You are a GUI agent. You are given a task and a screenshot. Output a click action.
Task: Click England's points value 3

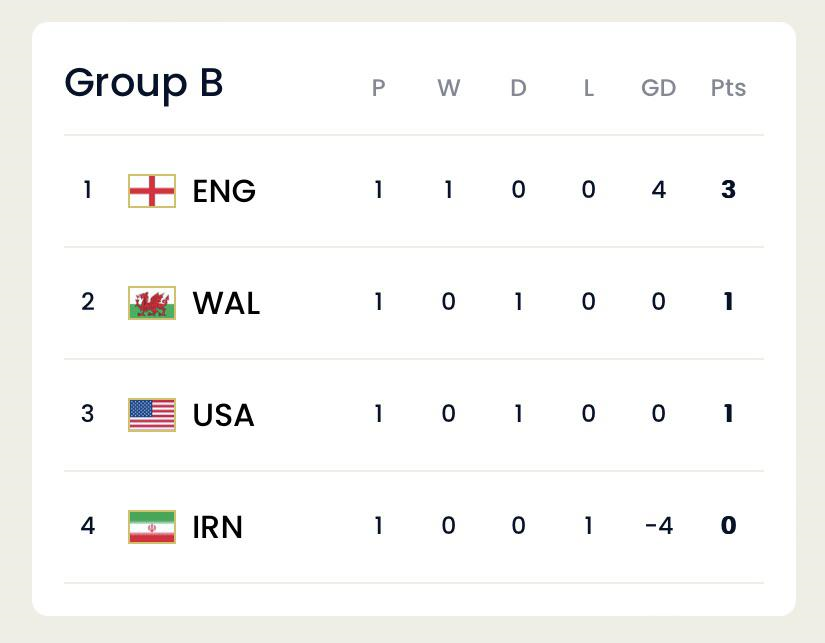coord(728,189)
